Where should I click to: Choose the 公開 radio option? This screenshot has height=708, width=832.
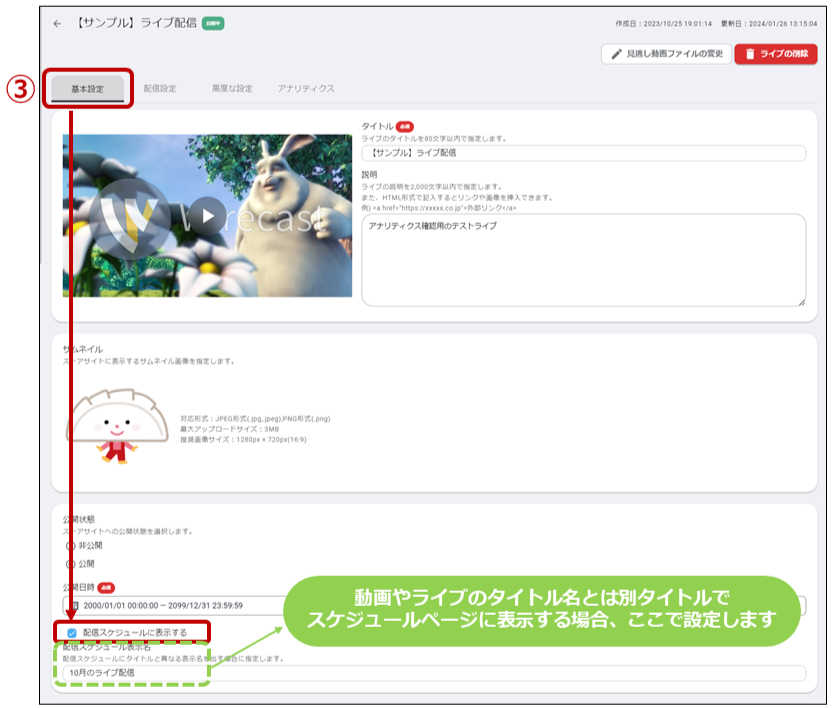pyautogui.click(x=70, y=564)
